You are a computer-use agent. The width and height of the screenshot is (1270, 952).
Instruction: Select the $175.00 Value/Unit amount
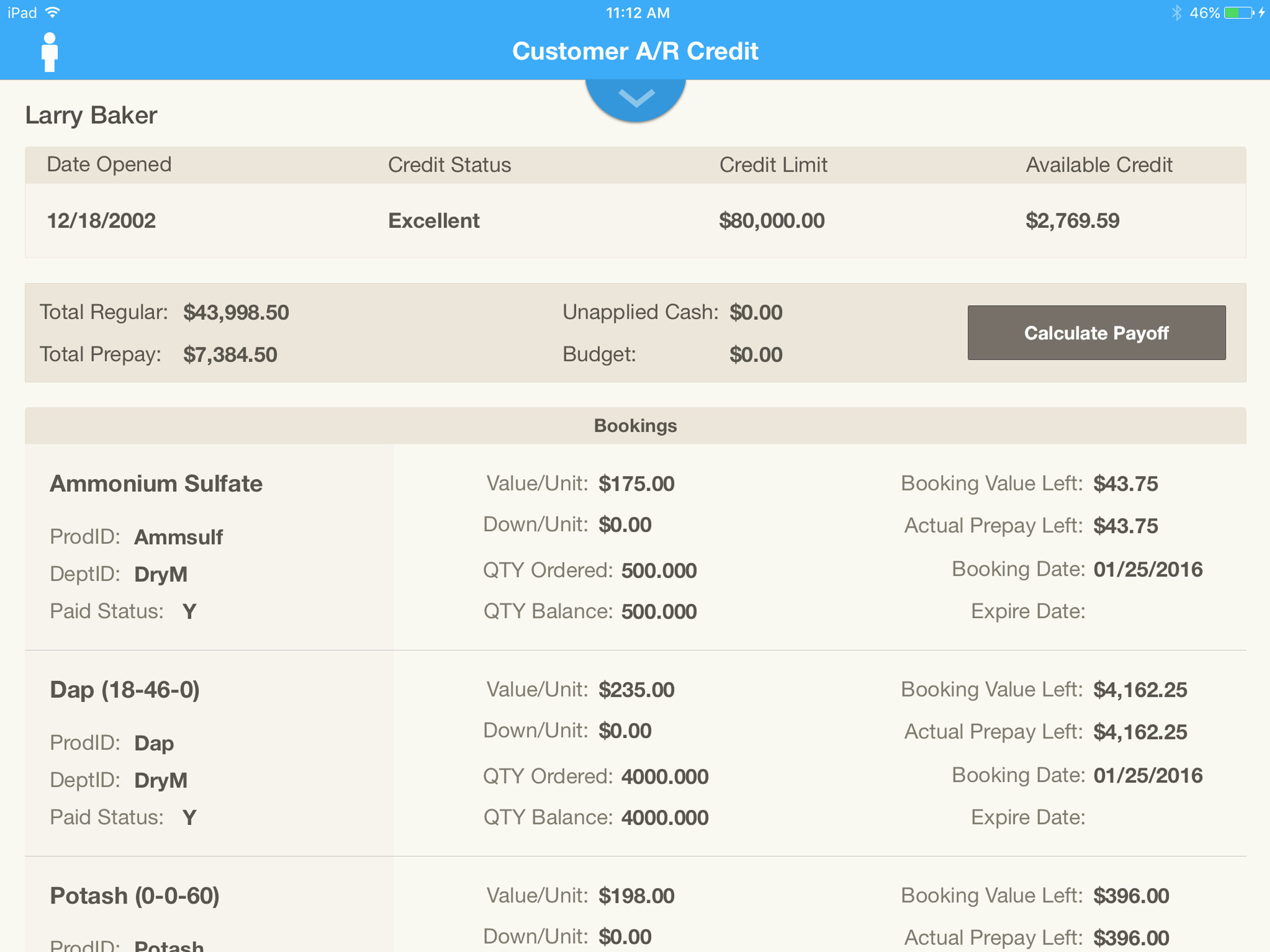[x=636, y=484]
